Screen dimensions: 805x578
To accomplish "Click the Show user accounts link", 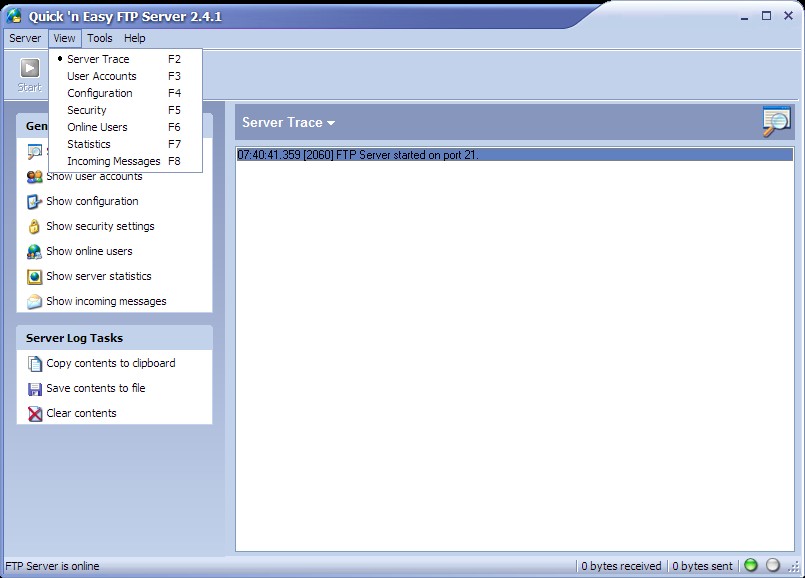I will (94, 177).
